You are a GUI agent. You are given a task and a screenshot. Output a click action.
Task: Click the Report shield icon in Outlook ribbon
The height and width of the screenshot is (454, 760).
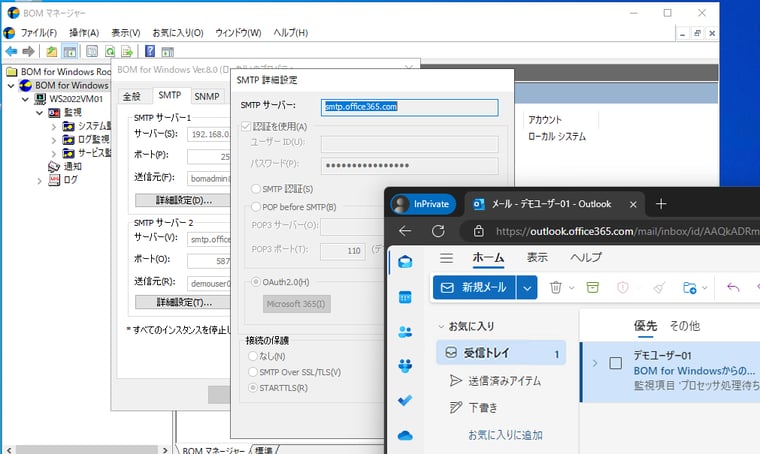623,287
